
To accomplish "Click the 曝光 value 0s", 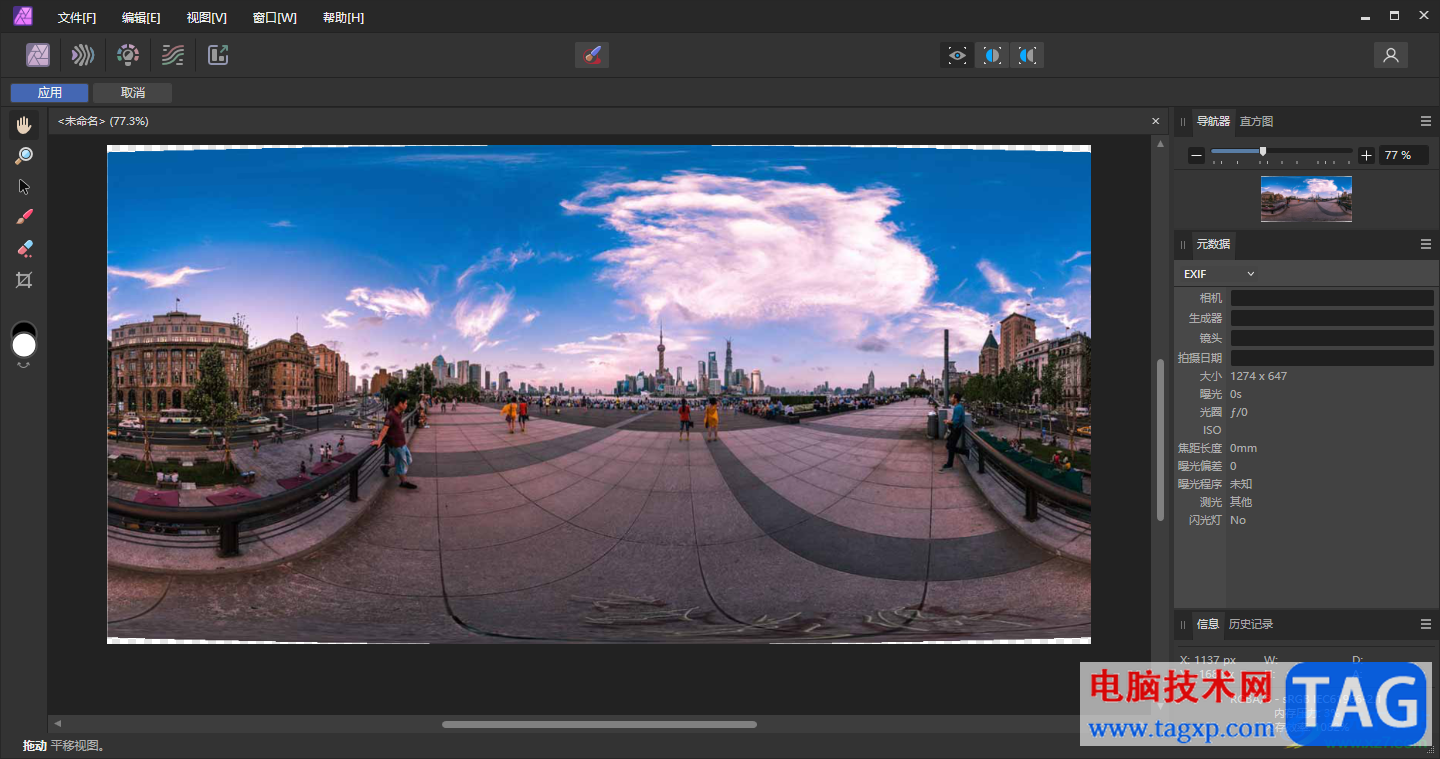I will [1236, 394].
